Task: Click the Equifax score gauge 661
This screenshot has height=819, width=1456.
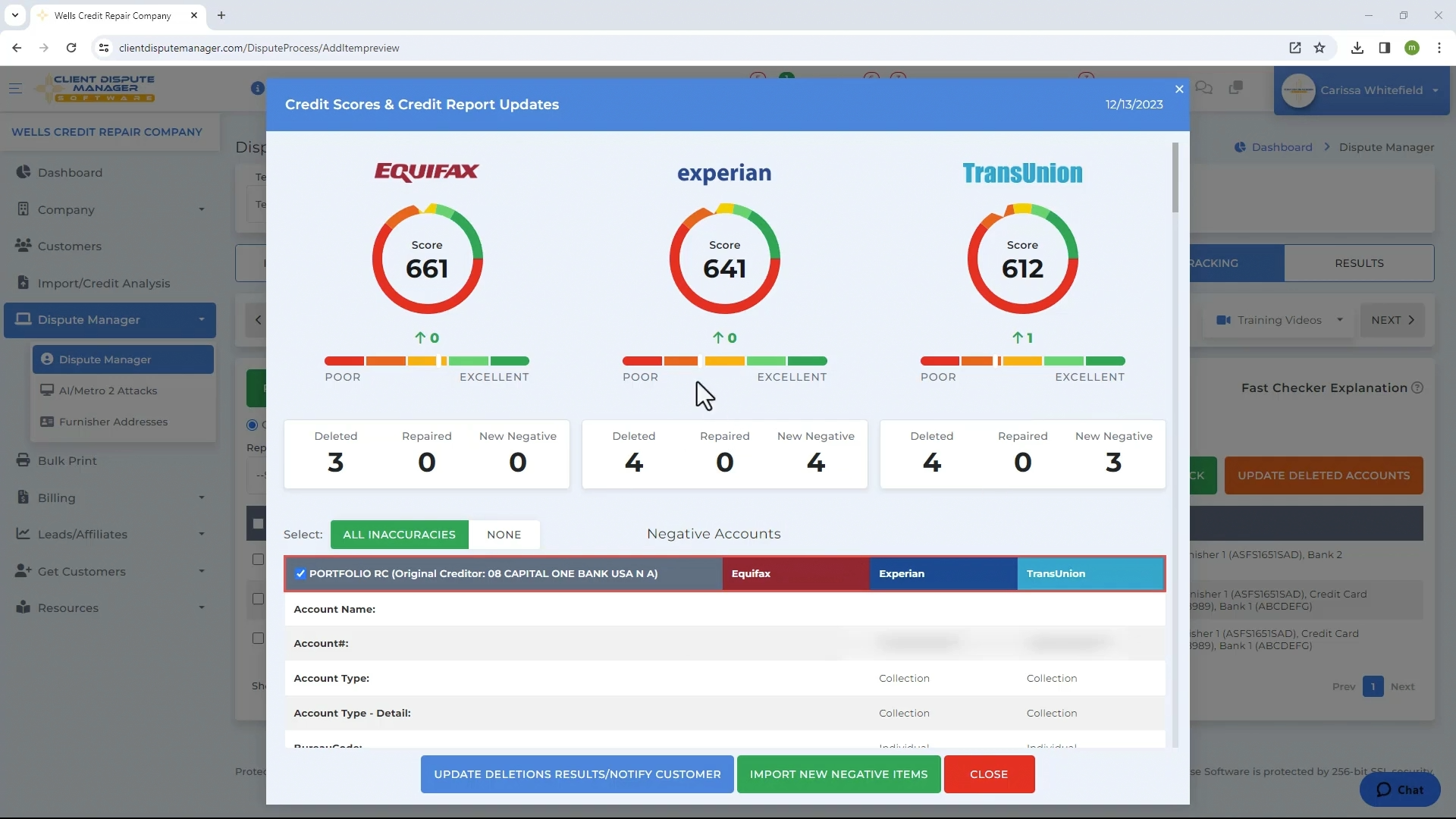Action: (x=427, y=259)
